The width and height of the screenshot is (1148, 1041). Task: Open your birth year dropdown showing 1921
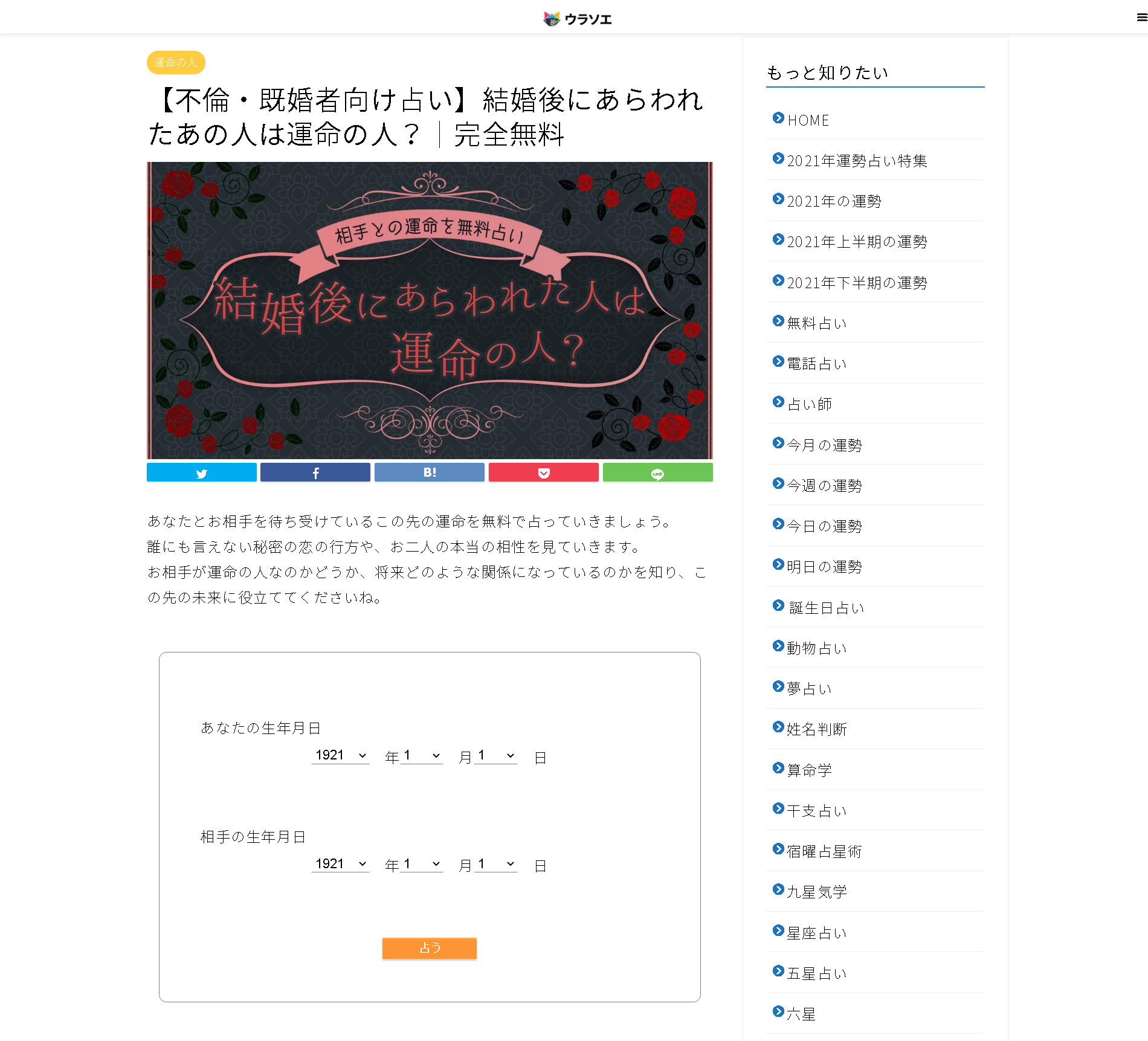point(340,755)
